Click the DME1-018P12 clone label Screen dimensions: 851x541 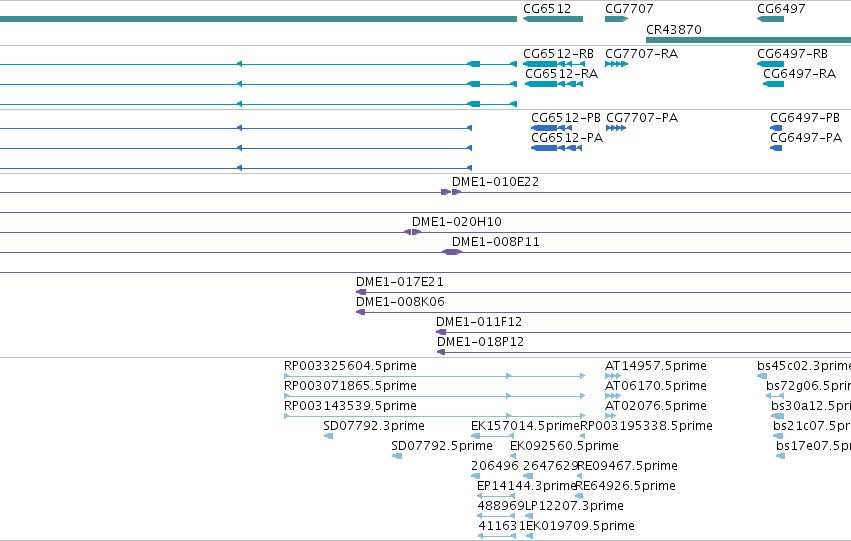(x=480, y=342)
